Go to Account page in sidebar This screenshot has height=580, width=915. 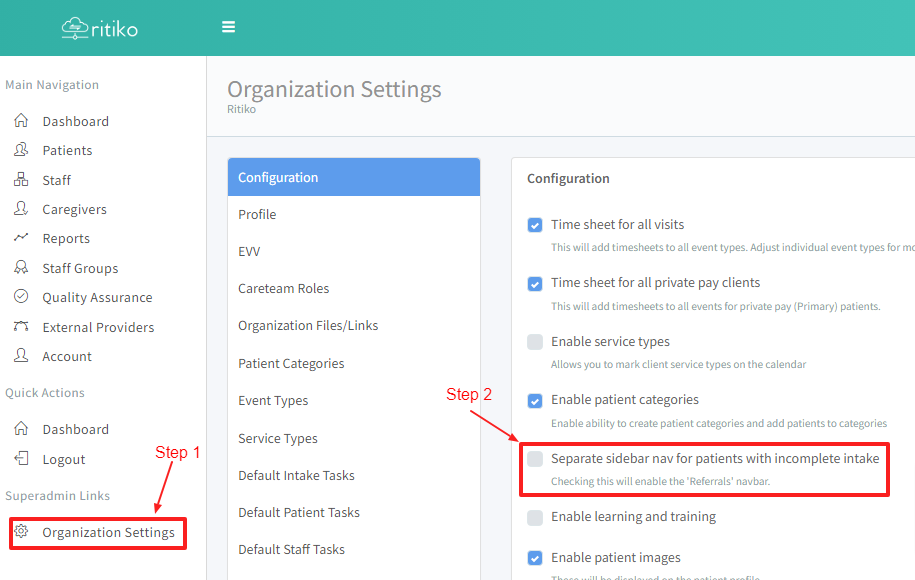click(x=67, y=356)
